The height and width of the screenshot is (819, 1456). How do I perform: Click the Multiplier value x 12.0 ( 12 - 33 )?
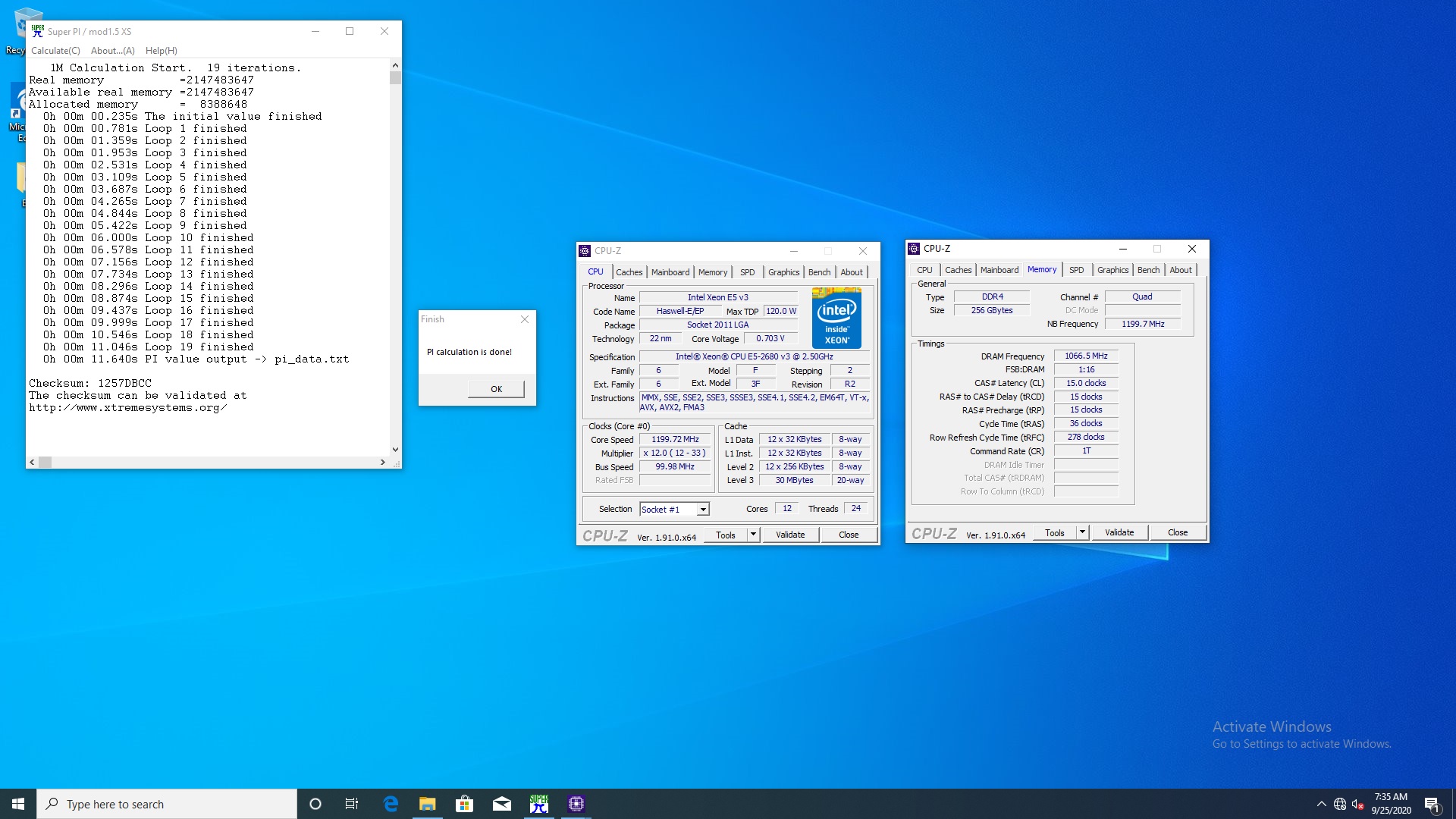coord(675,453)
